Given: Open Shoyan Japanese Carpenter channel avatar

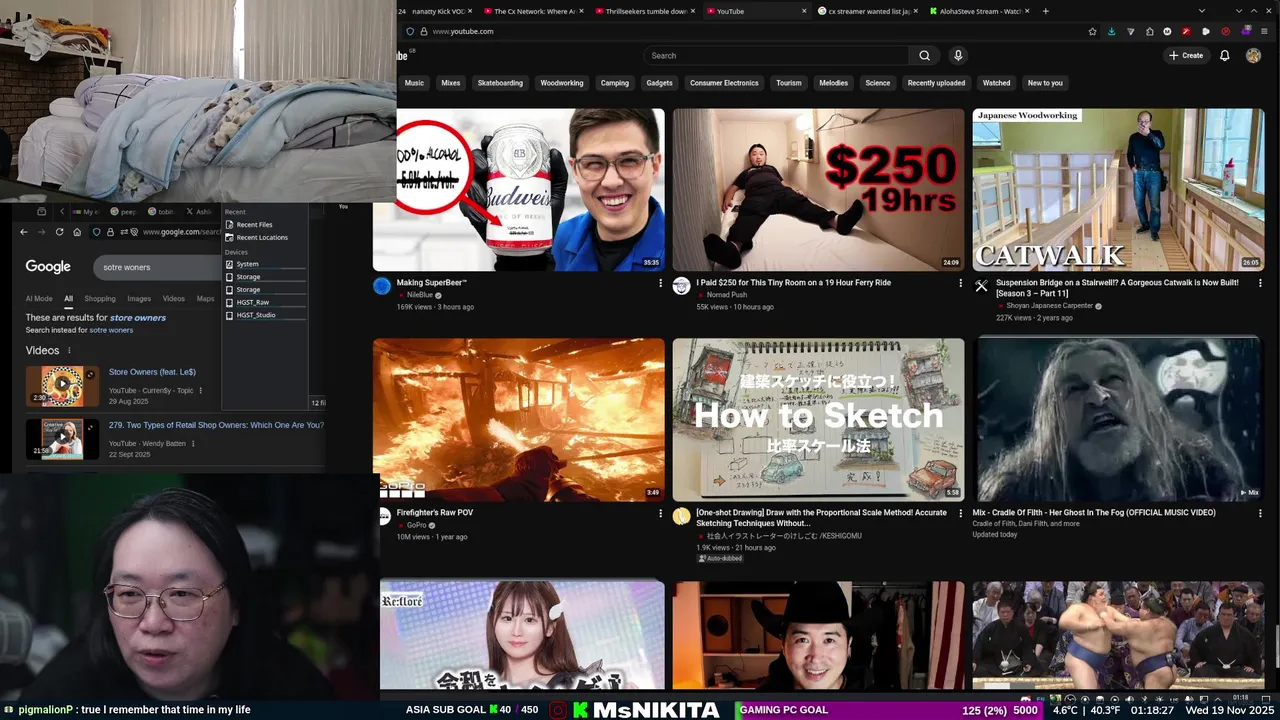Looking at the screenshot, I should pyautogui.click(x=981, y=286).
